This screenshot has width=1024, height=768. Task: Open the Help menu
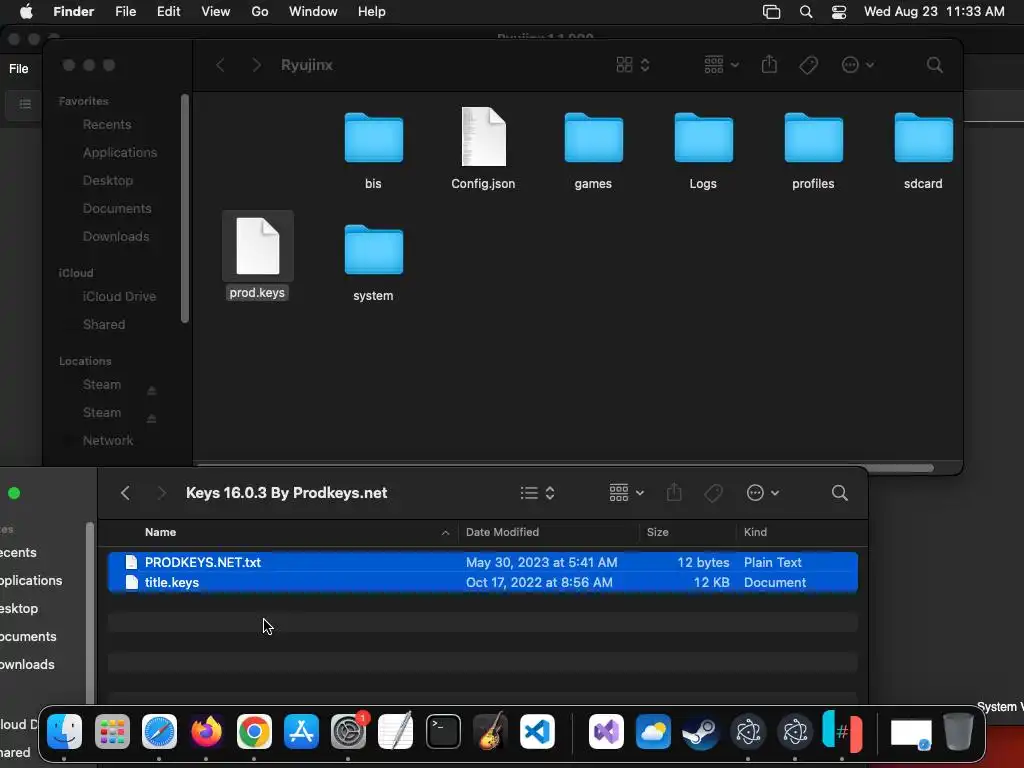tap(372, 12)
